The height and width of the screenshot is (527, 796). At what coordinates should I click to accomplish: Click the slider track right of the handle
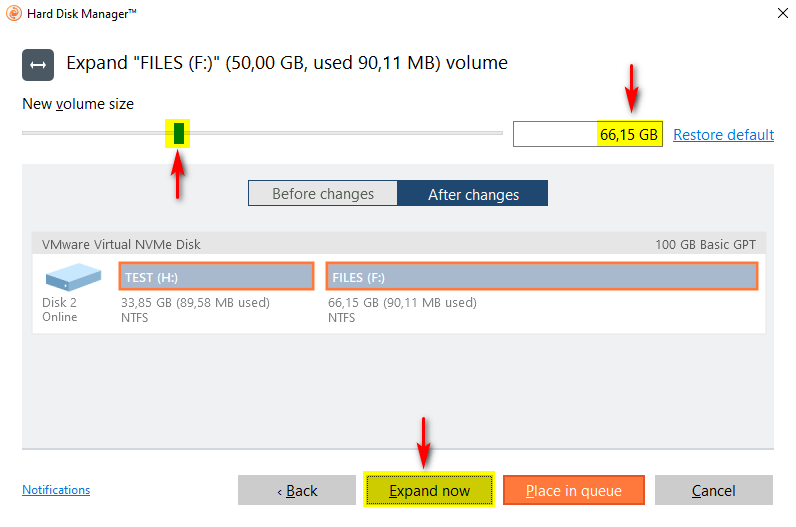click(x=340, y=133)
